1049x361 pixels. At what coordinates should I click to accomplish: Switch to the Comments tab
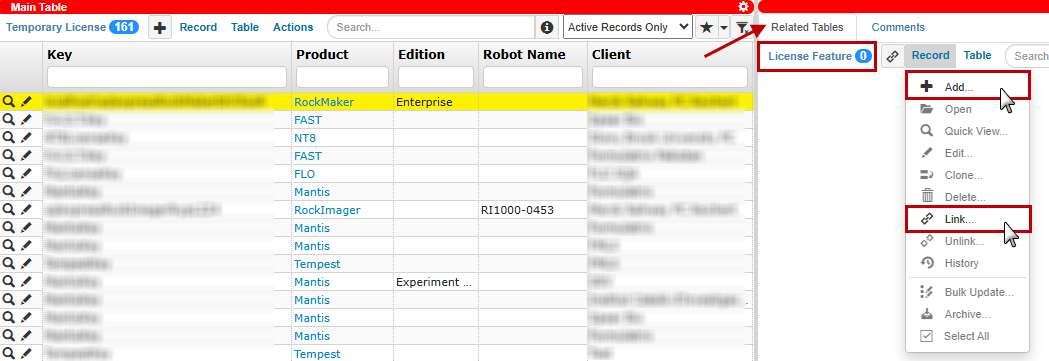point(898,27)
